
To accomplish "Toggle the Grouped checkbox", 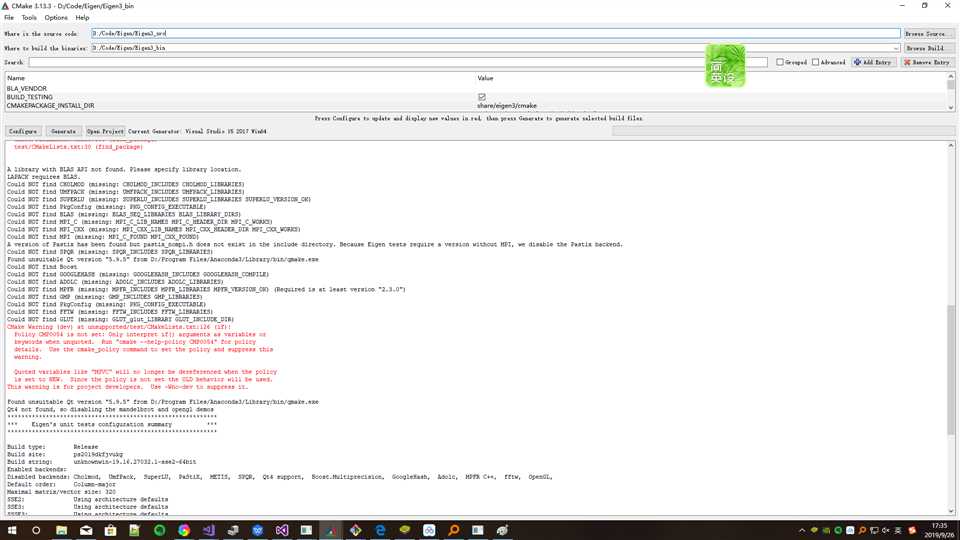I will [x=780, y=62].
